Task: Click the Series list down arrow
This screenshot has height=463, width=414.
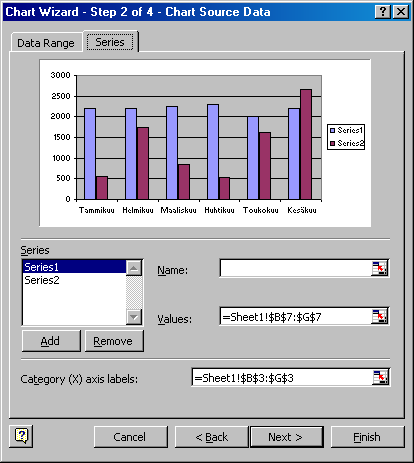Action: 134,317
